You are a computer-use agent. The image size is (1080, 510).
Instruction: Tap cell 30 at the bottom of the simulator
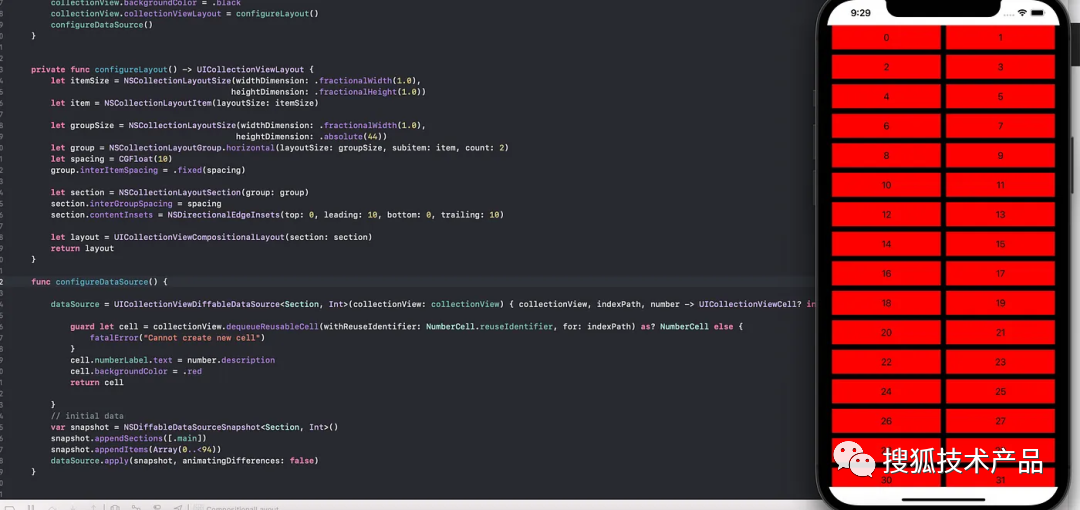886,479
